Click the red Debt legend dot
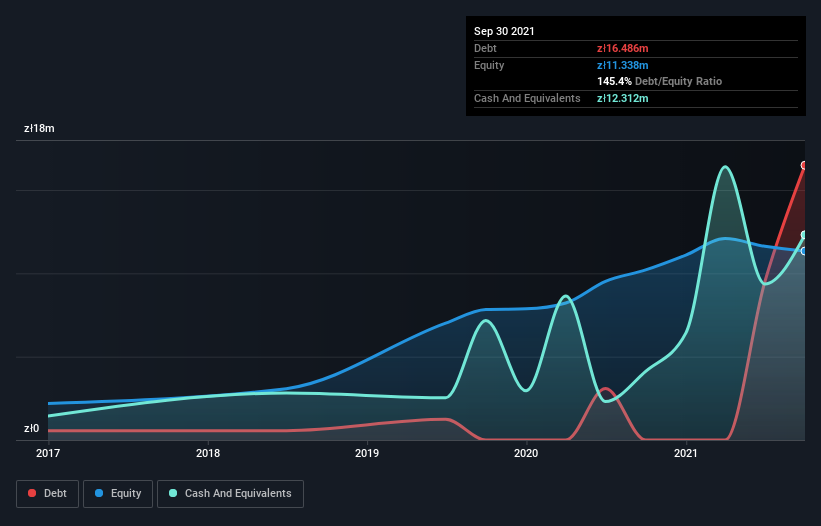The height and width of the screenshot is (526, 821). click(x=32, y=493)
